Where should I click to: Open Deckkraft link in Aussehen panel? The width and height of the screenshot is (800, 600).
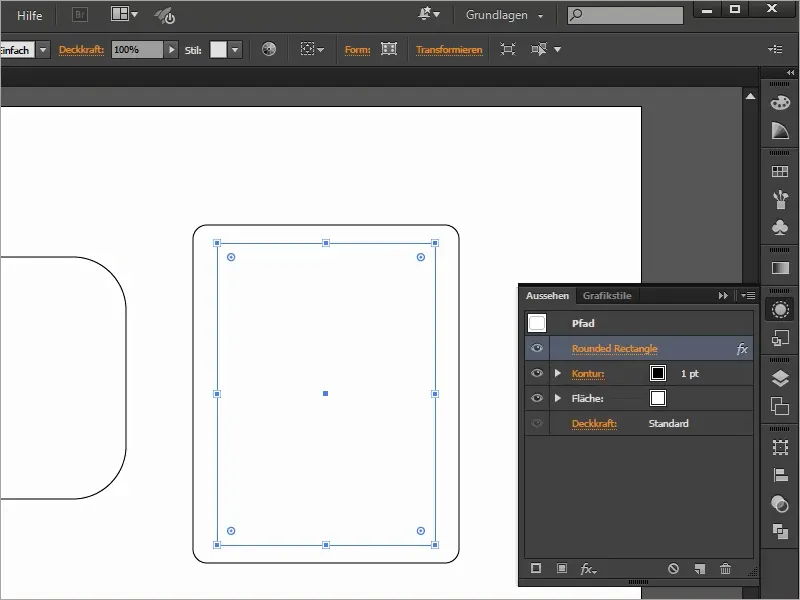(594, 423)
